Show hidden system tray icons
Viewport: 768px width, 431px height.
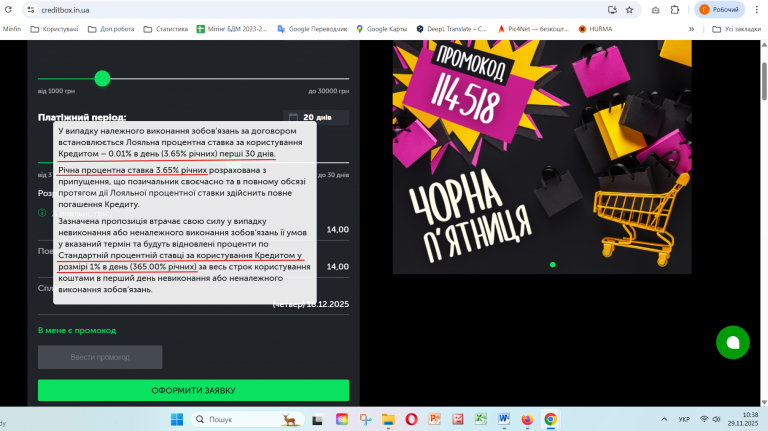point(664,419)
